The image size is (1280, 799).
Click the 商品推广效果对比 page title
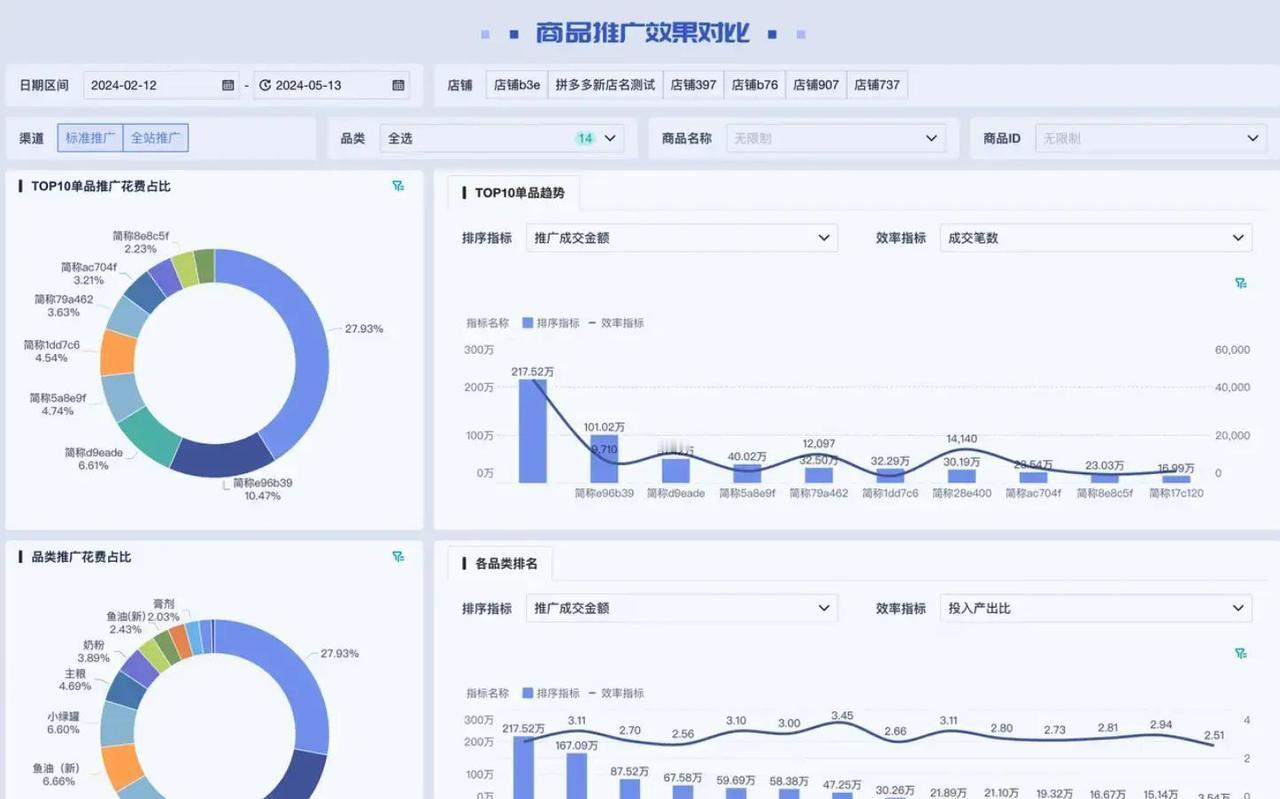[x=642, y=33]
